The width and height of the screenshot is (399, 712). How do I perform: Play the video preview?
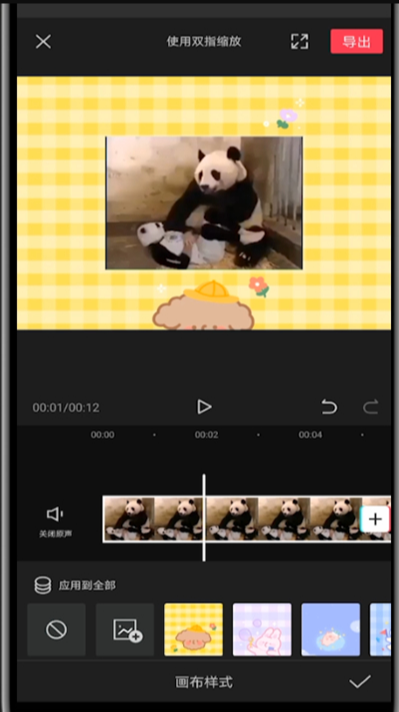204,406
